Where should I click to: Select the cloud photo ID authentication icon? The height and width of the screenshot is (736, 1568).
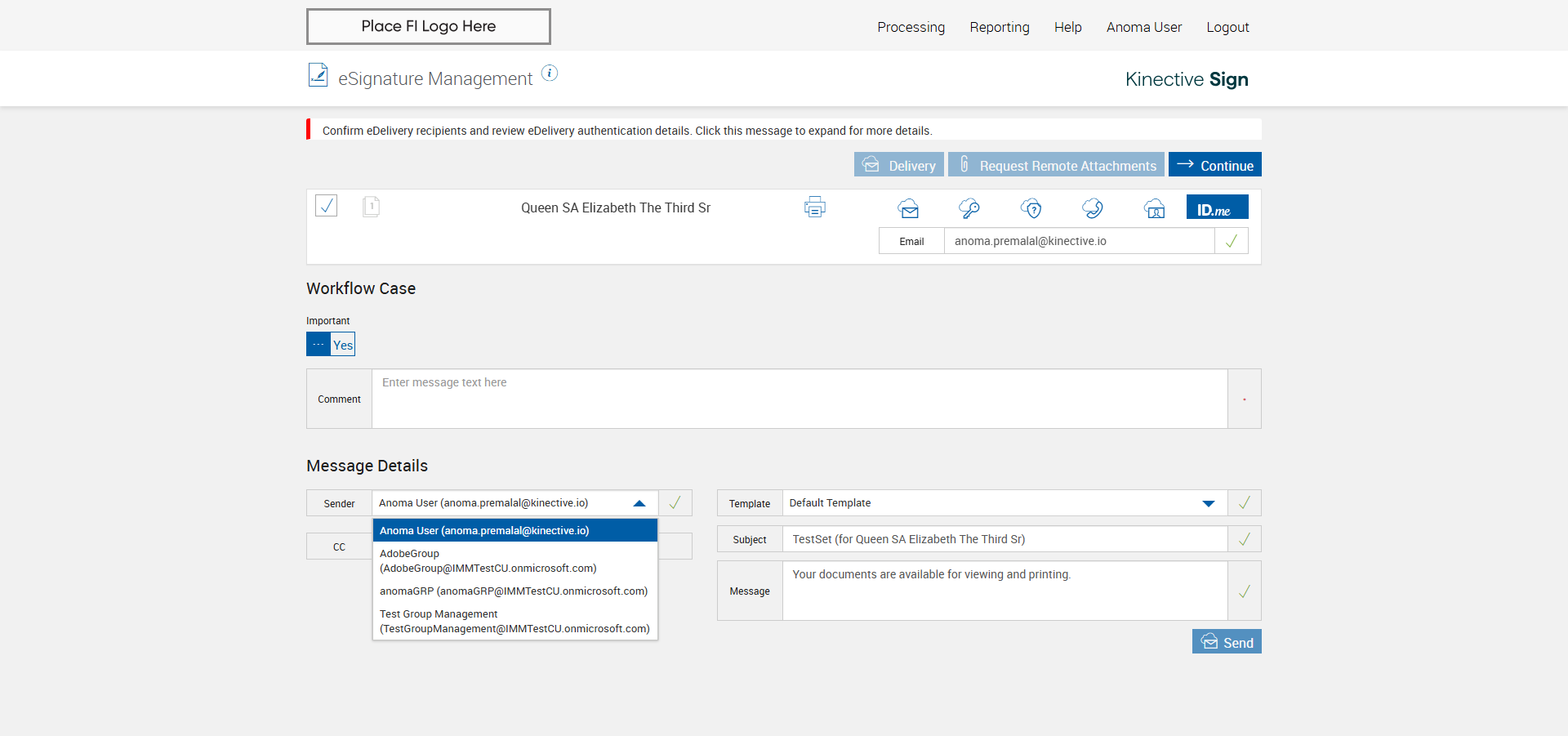[x=1154, y=208]
